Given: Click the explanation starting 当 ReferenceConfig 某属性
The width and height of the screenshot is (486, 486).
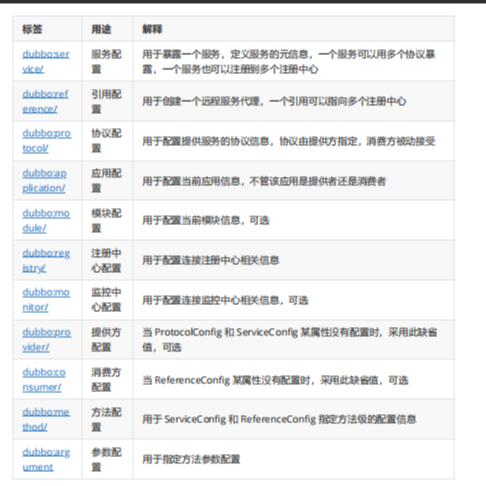Looking at the screenshot, I should pyautogui.click(x=275, y=380).
